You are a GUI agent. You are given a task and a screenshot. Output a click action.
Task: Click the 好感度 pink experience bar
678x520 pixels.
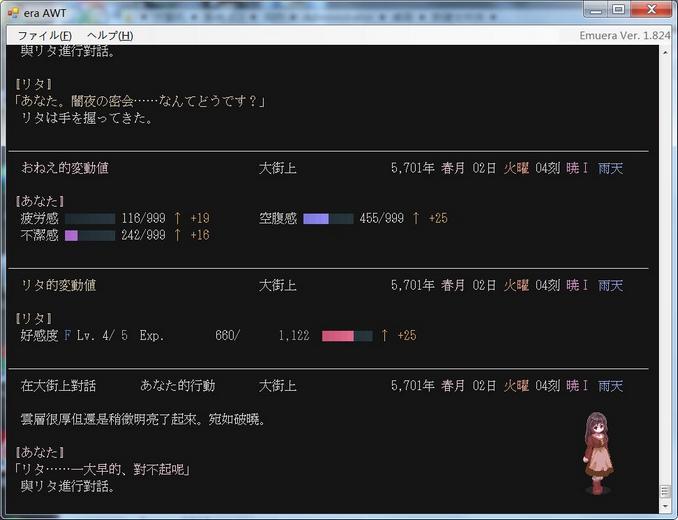pos(347,336)
